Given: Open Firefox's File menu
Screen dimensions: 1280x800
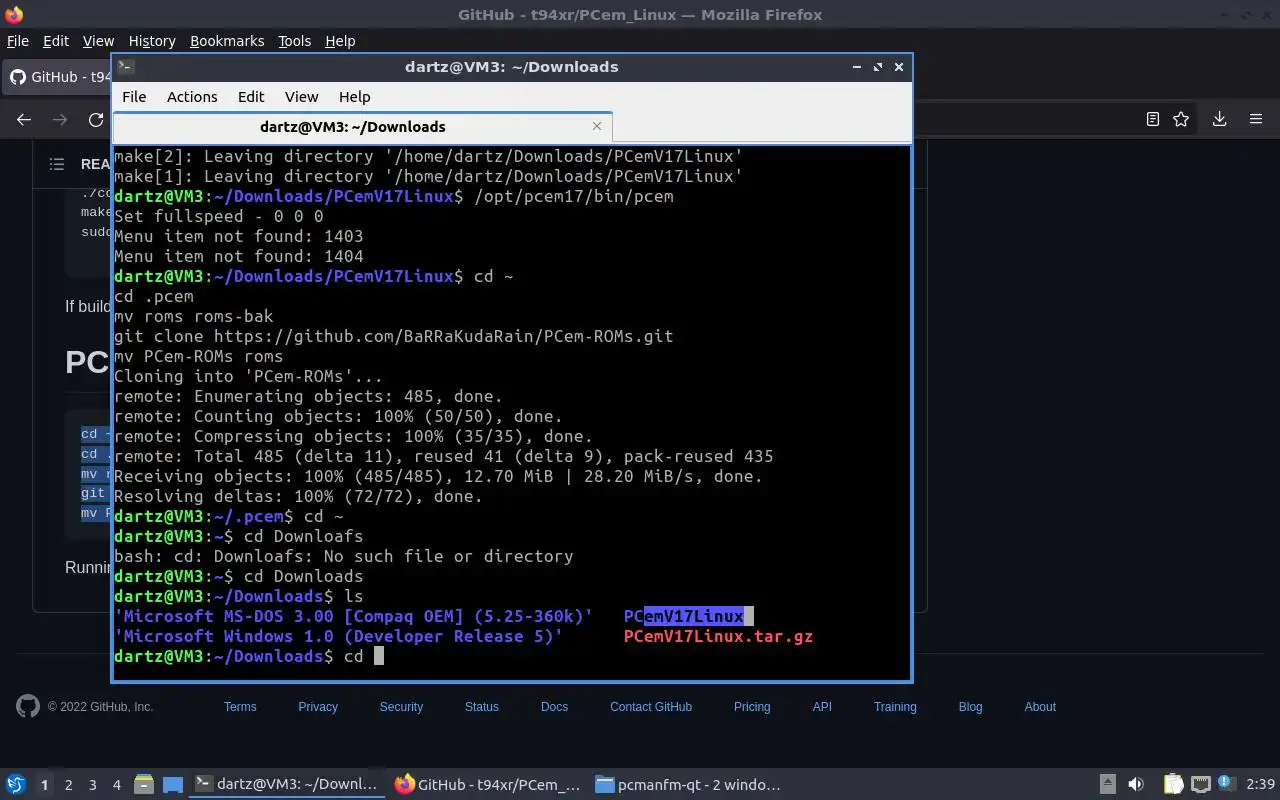Looking at the screenshot, I should [x=18, y=41].
